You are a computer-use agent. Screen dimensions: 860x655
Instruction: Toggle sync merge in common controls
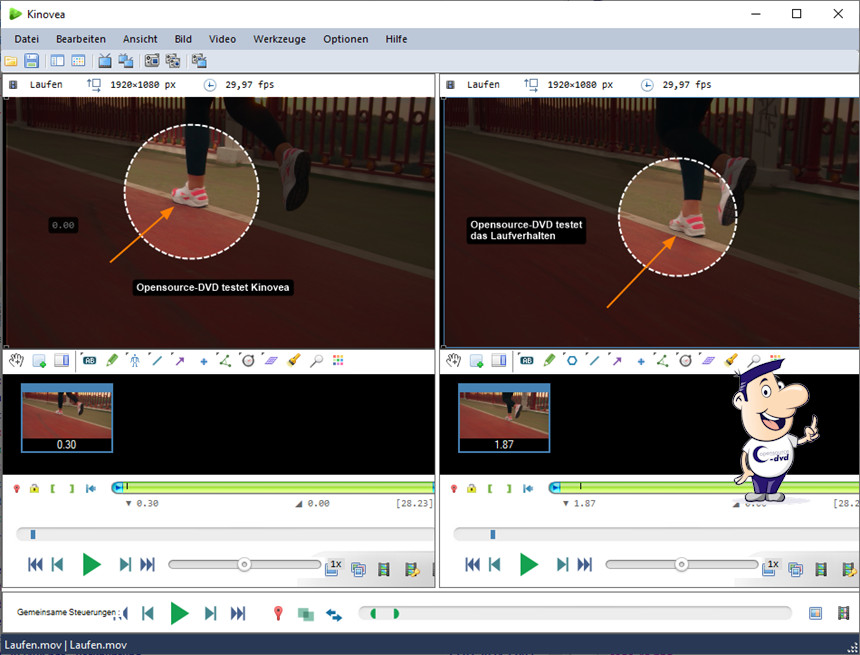(306, 614)
